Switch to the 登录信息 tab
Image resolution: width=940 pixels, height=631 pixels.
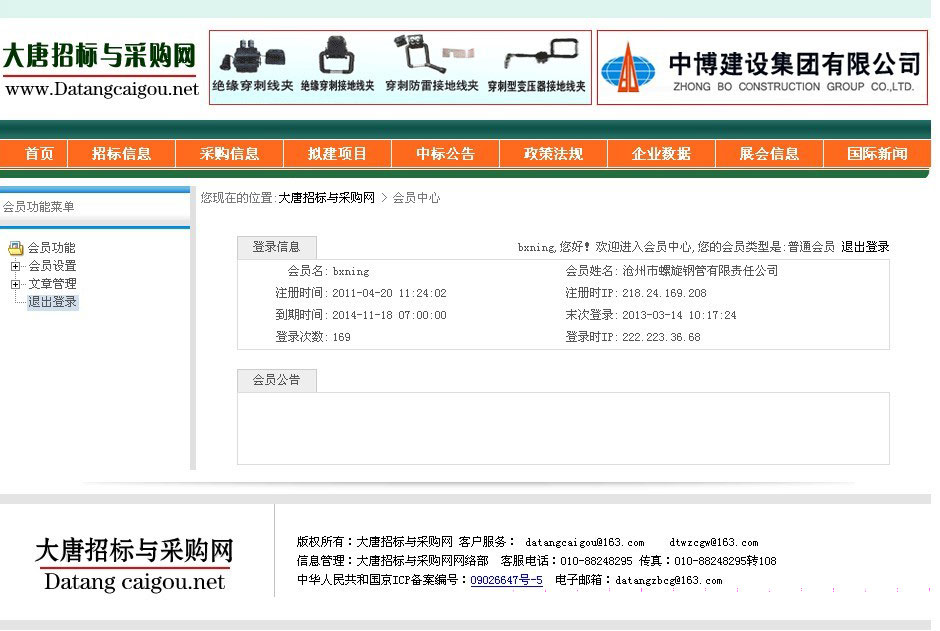(x=276, y=247)
